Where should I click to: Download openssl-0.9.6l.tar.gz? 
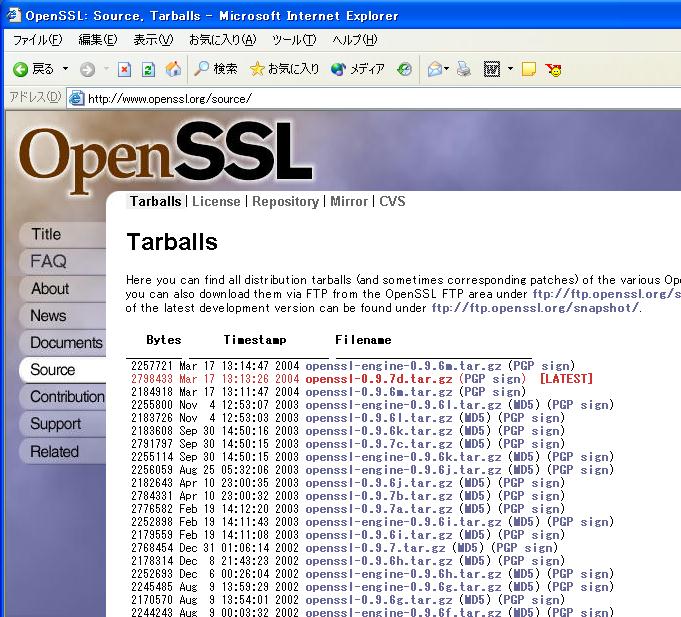tap(379, 418)
